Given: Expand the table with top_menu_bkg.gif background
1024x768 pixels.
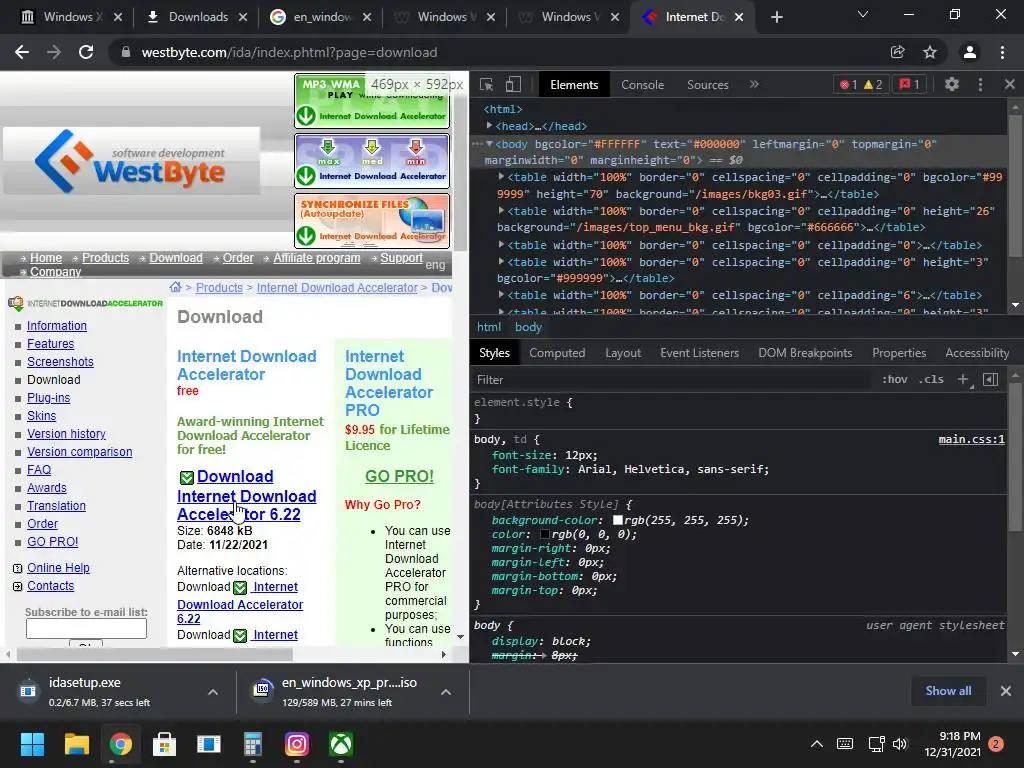Looking at the screenshot, I should (x=501, y=210).
